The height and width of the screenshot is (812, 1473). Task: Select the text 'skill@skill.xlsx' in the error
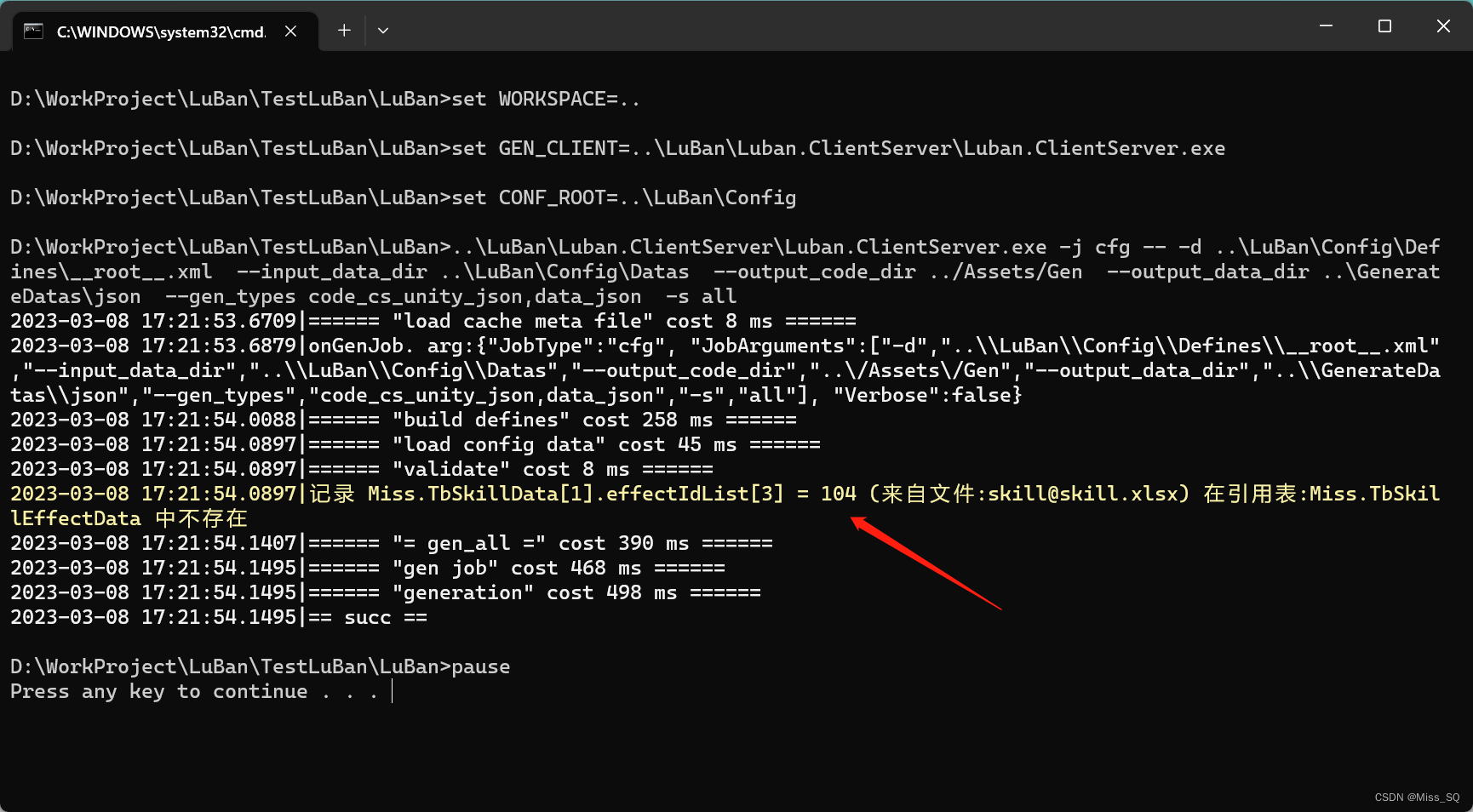(1081, 494)
